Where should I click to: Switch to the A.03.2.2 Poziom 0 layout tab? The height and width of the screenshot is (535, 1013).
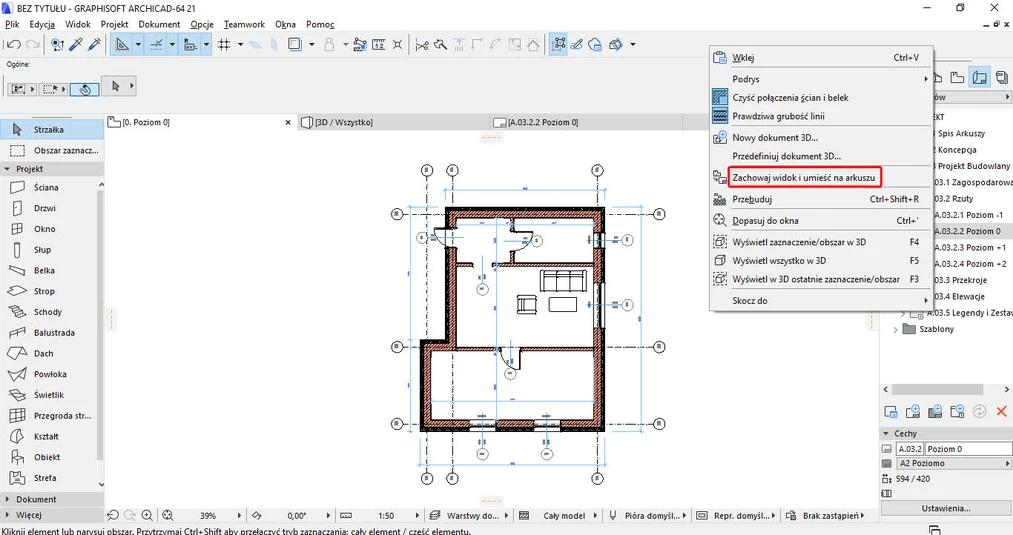tap(588, 122)
